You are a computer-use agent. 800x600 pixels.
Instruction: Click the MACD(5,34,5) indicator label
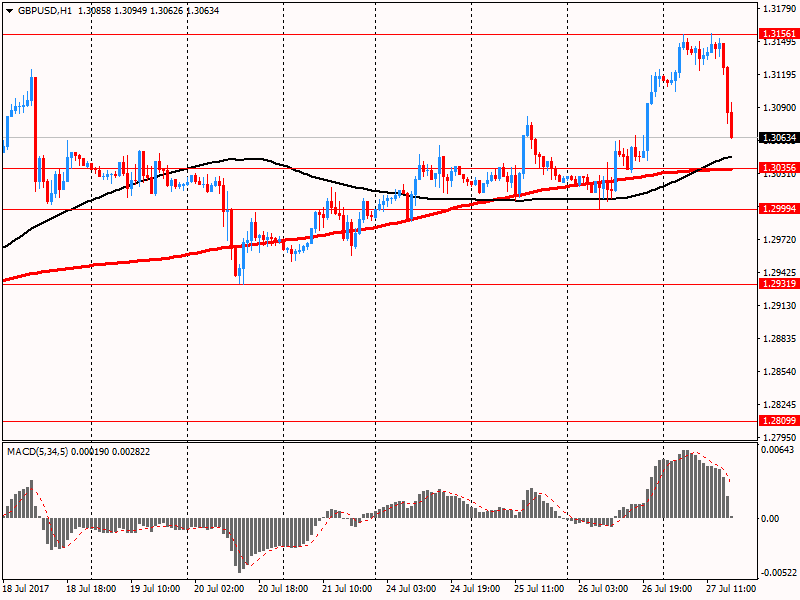(38, 452)
